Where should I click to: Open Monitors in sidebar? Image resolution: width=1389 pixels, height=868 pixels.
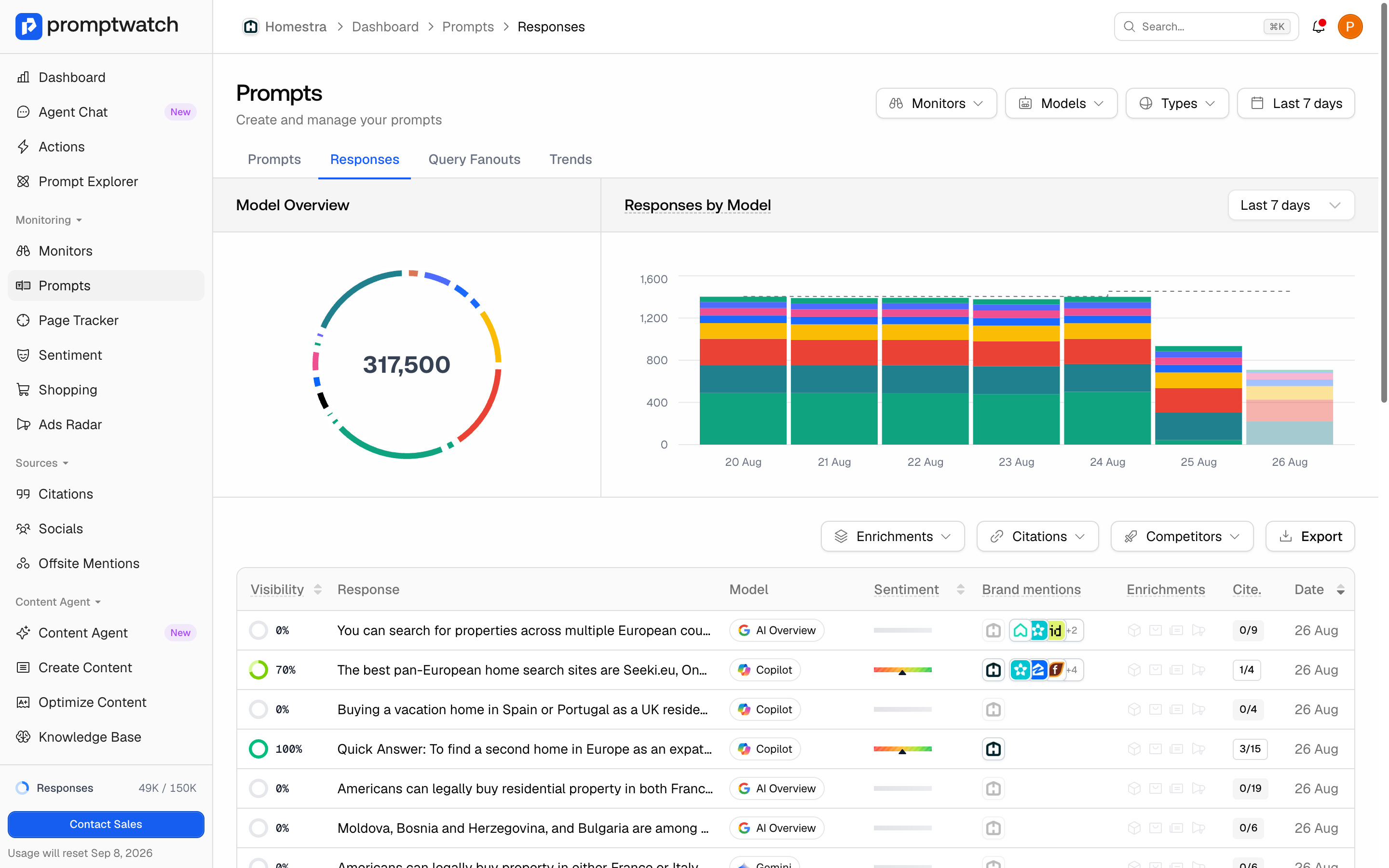[x=106, y=251]
